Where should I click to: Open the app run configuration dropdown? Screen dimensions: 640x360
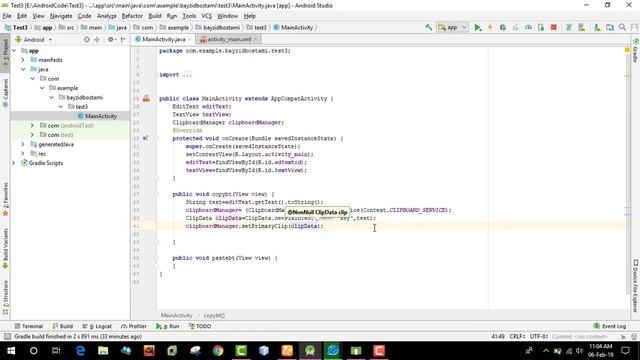[x=452, y=27]
